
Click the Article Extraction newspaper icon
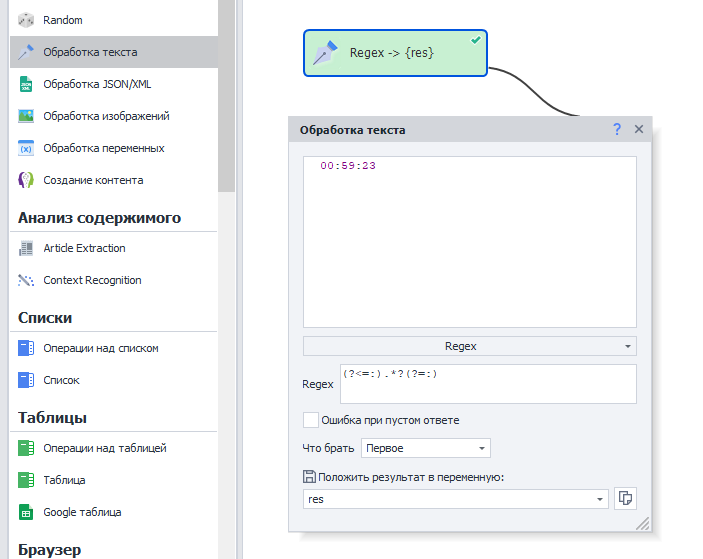(x=26, y=248)
